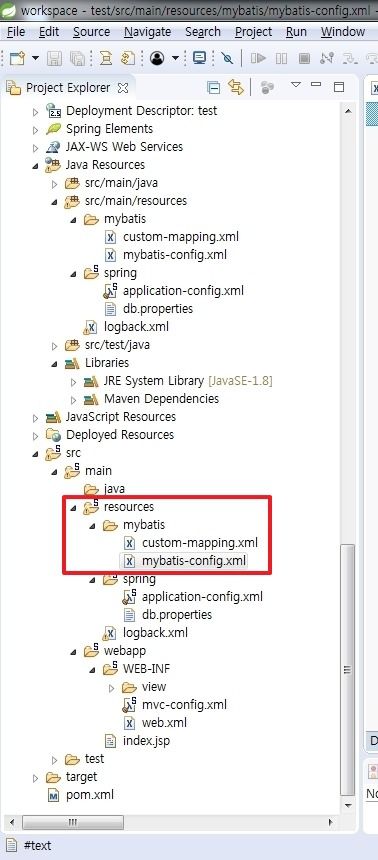This screenshot has height=860, width=378.
Task: Expand the Spring Elements node
Action: coord(36,130)
